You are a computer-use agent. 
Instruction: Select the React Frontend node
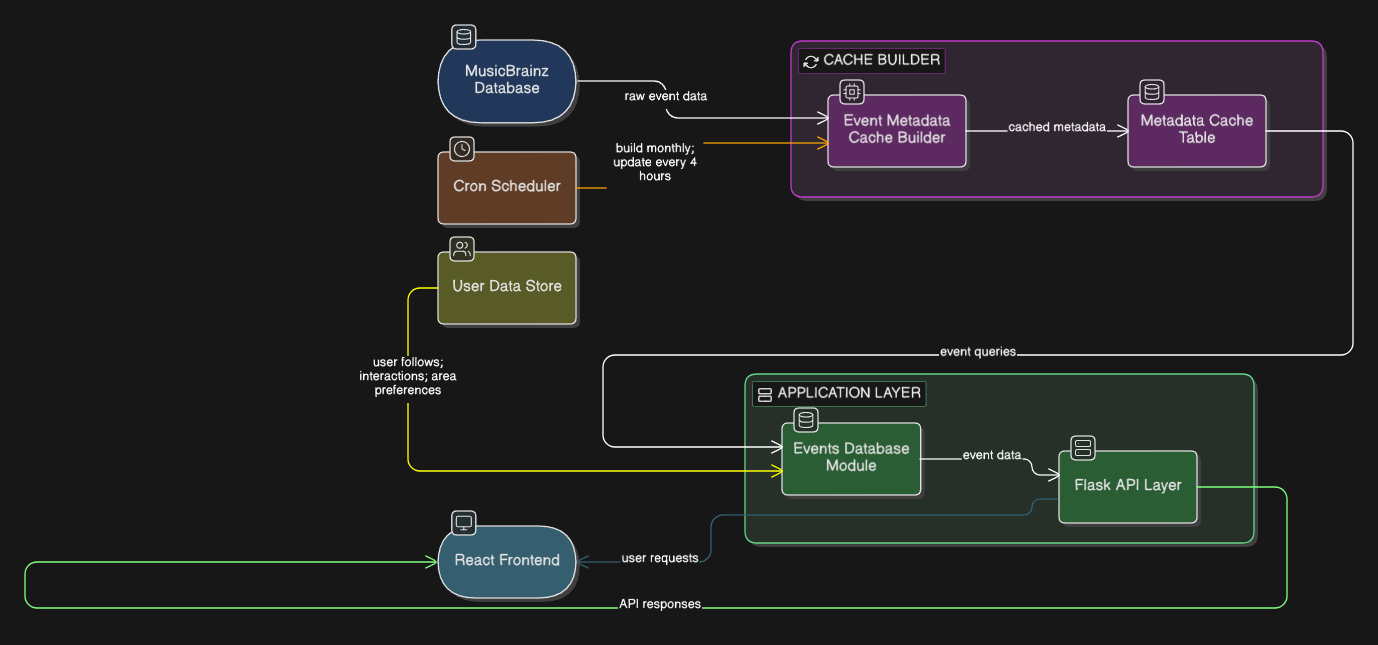tap(507, 561)
